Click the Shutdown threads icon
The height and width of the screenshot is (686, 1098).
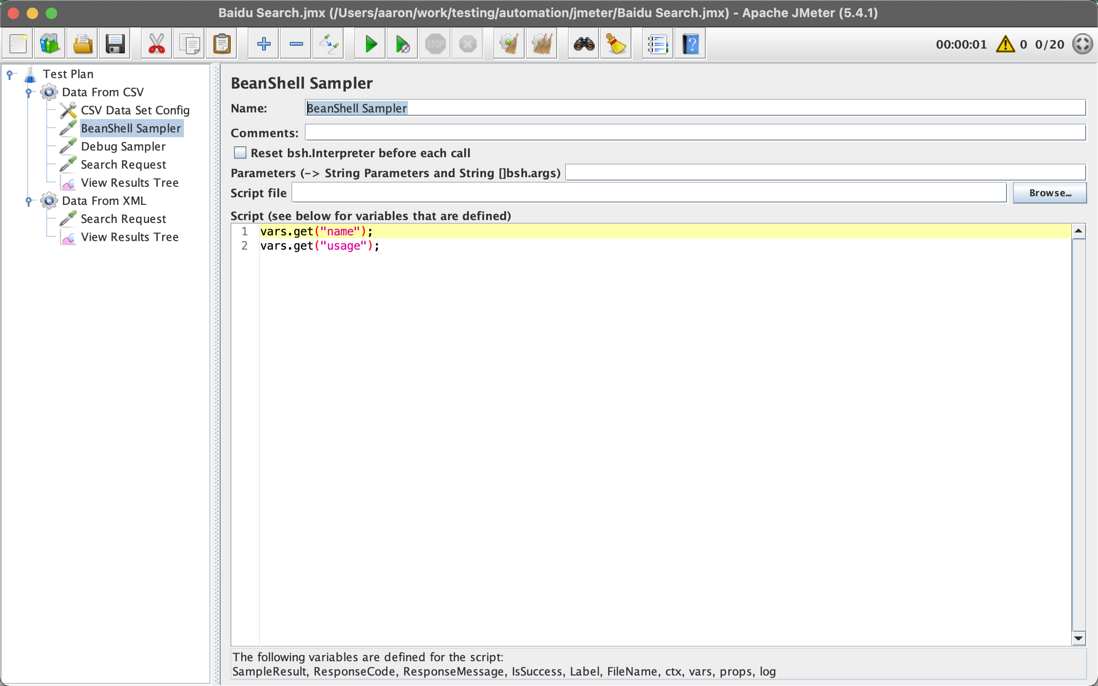(x=468, y=44)
